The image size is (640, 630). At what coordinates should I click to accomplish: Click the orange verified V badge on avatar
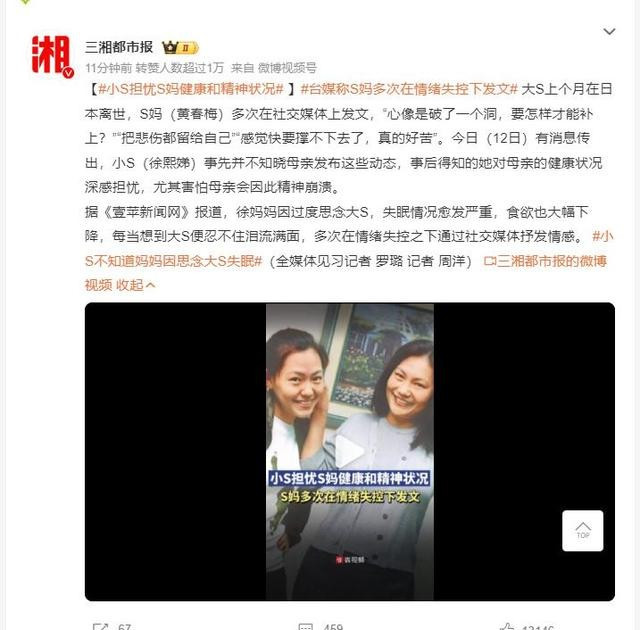(68, 73)
